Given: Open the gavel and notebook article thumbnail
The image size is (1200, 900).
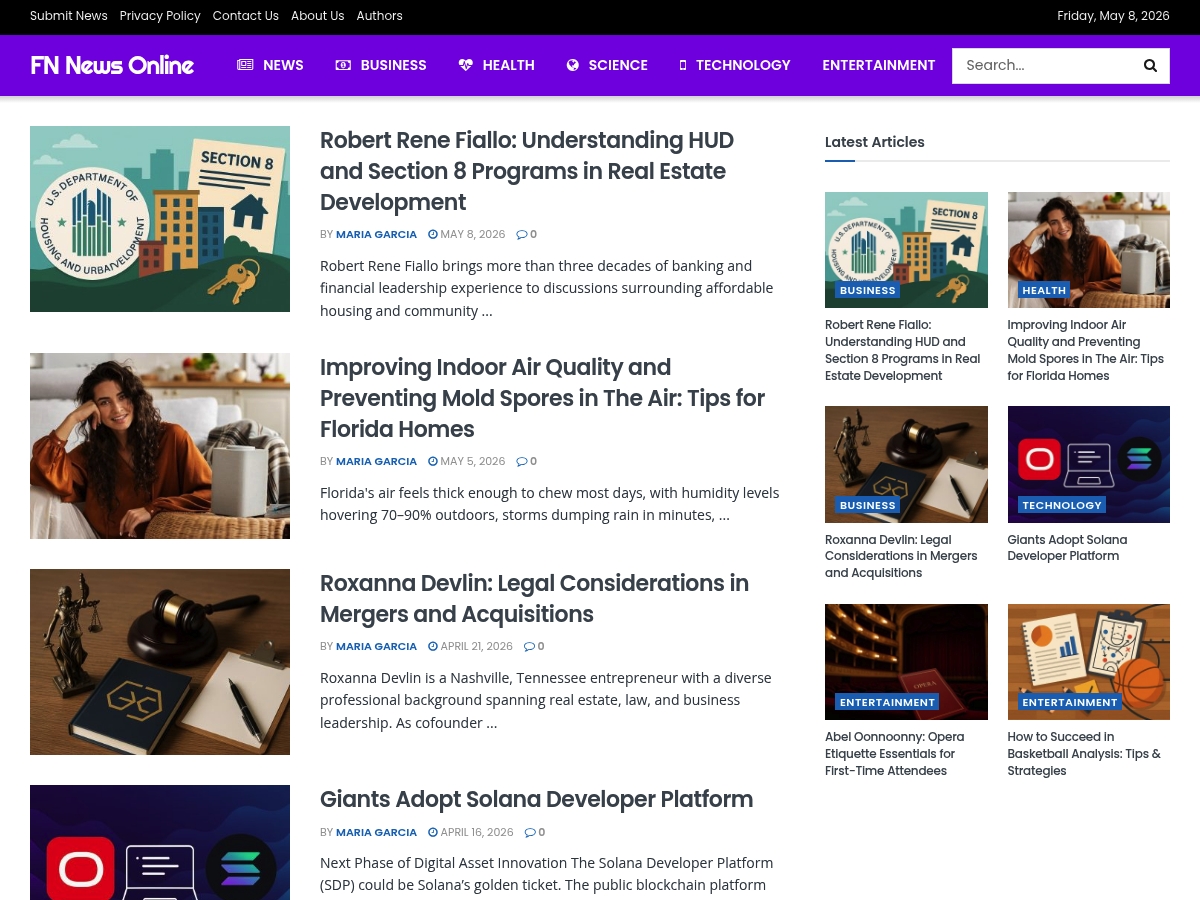Looking at the screenshot, I should point(160,662).
